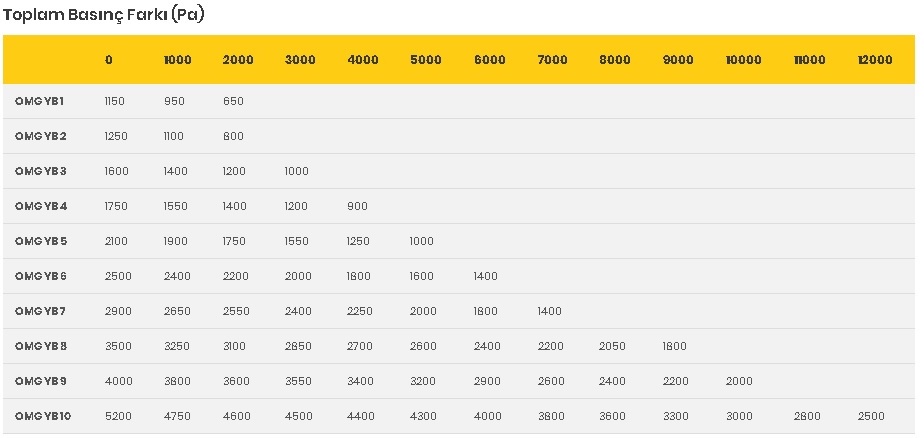This screenshot has width=924, height=438.
Task: Click the Toplam Basınç Farkı (Pa) heading
Action: pos(104,15)
